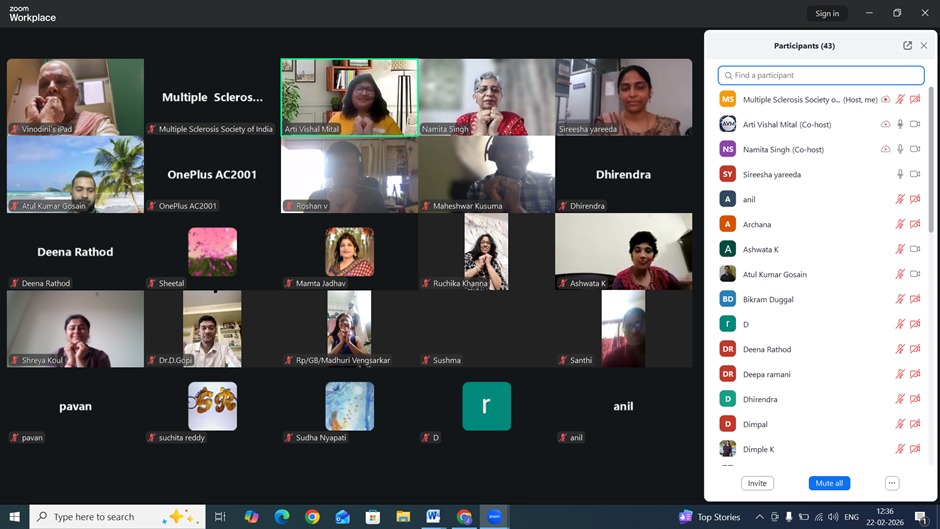Open the more options ellipsis in Participants panel

[x=892, y=483]
